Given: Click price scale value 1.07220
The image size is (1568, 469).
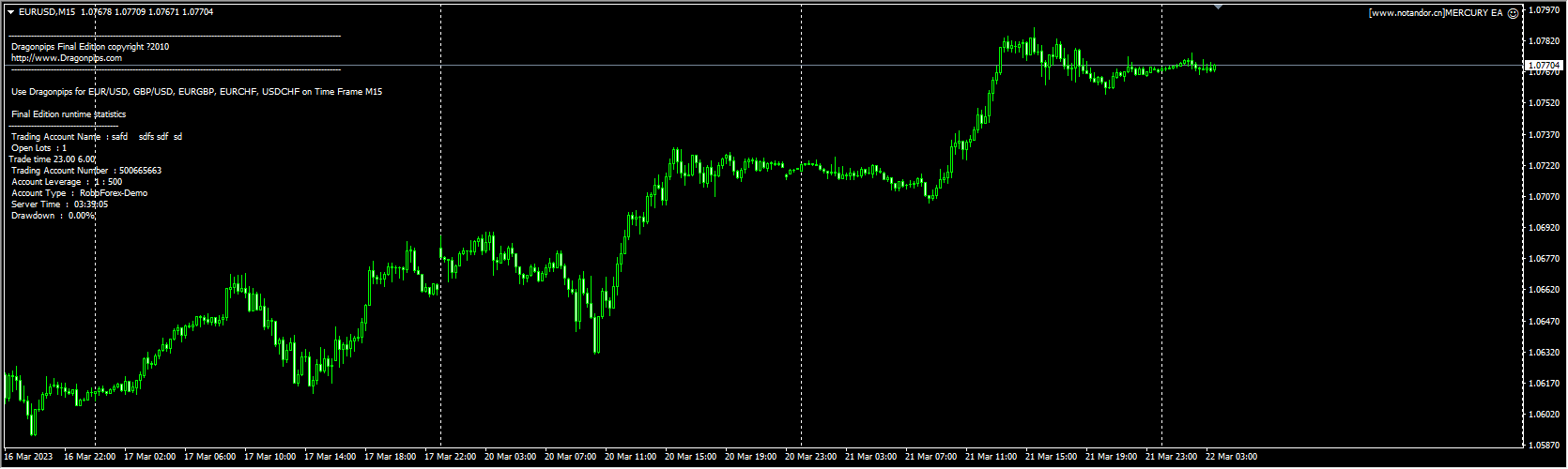Looking at the screenshot, I should click(x=1545, y=166).
